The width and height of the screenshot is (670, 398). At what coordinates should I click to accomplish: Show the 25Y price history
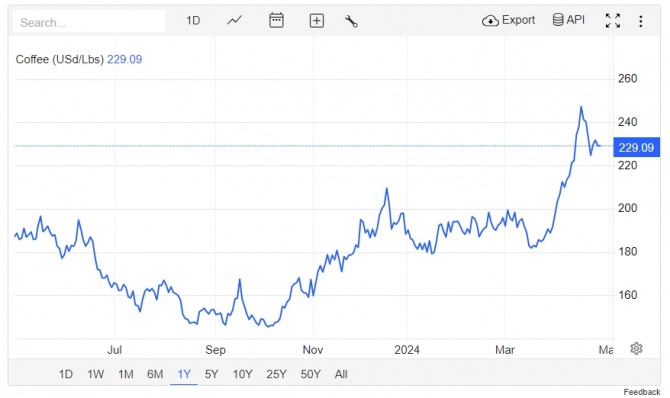[x=276, y=374]
